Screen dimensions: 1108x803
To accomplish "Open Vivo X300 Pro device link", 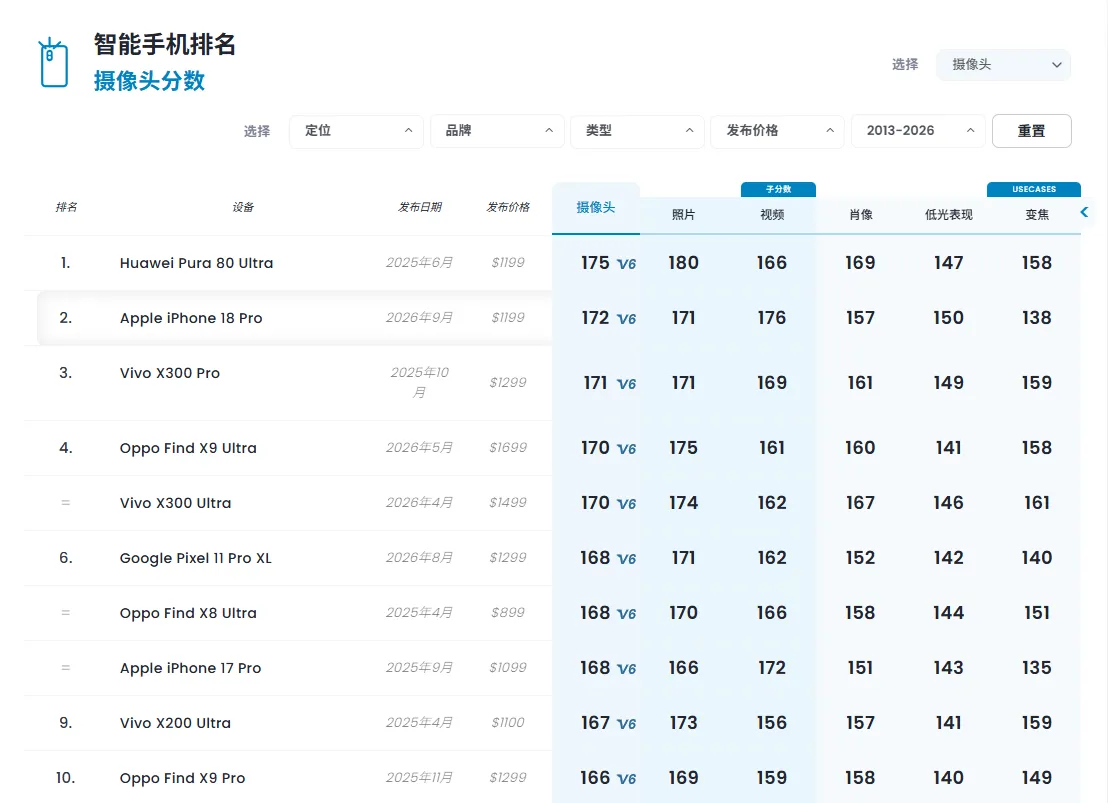I will pos(170,373).
